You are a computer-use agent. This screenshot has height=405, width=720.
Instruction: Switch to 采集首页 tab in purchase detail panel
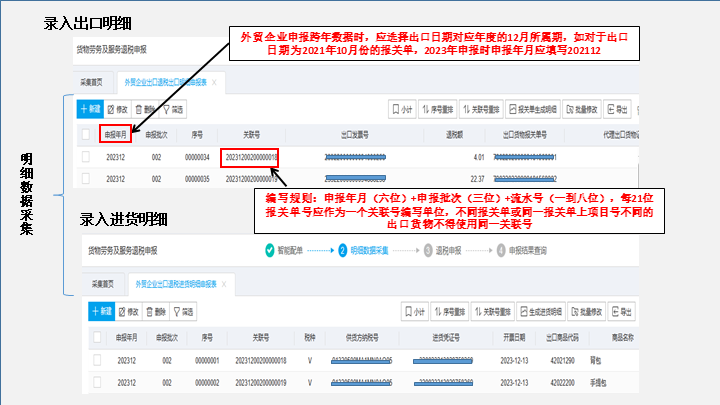coord(102,284)
